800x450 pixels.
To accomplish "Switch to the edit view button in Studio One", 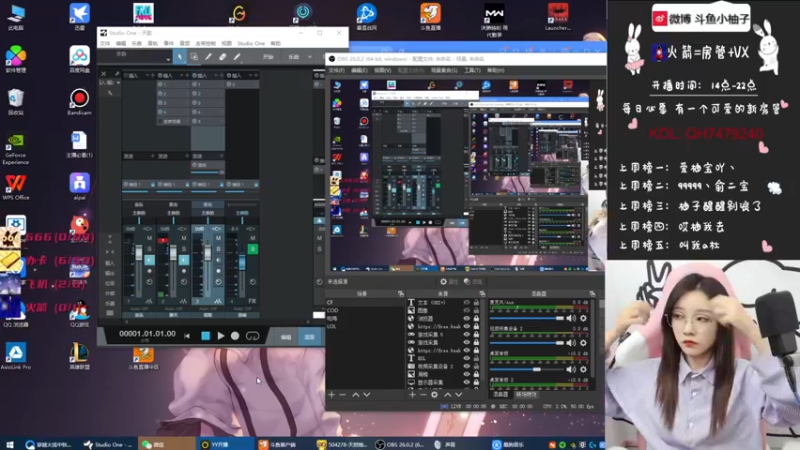I will [286, 337].
